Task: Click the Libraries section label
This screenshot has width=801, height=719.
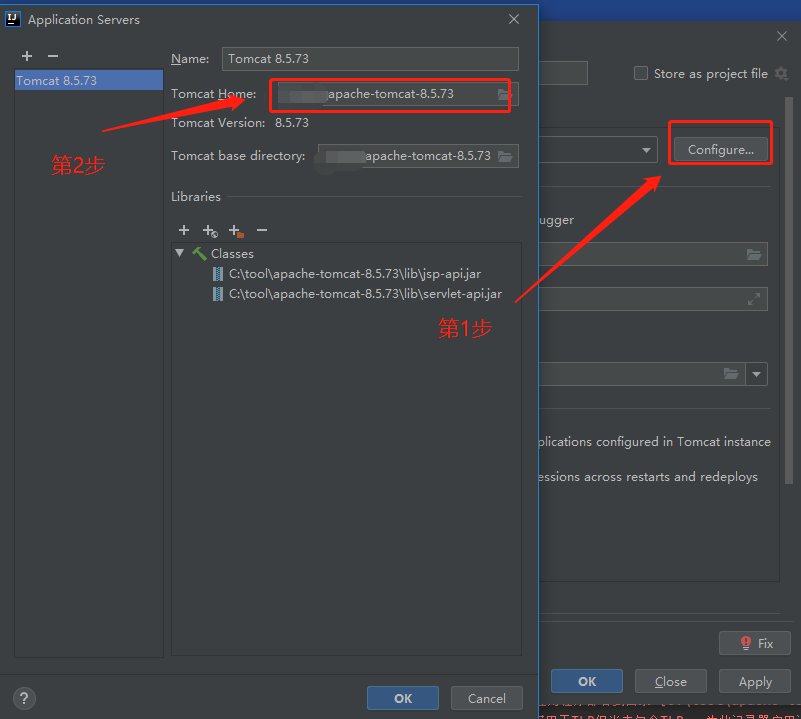Action: click(196, 197)
